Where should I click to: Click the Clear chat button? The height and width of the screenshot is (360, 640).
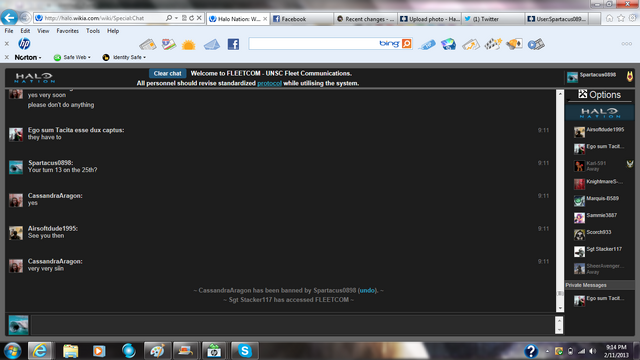tap(167, 73)
